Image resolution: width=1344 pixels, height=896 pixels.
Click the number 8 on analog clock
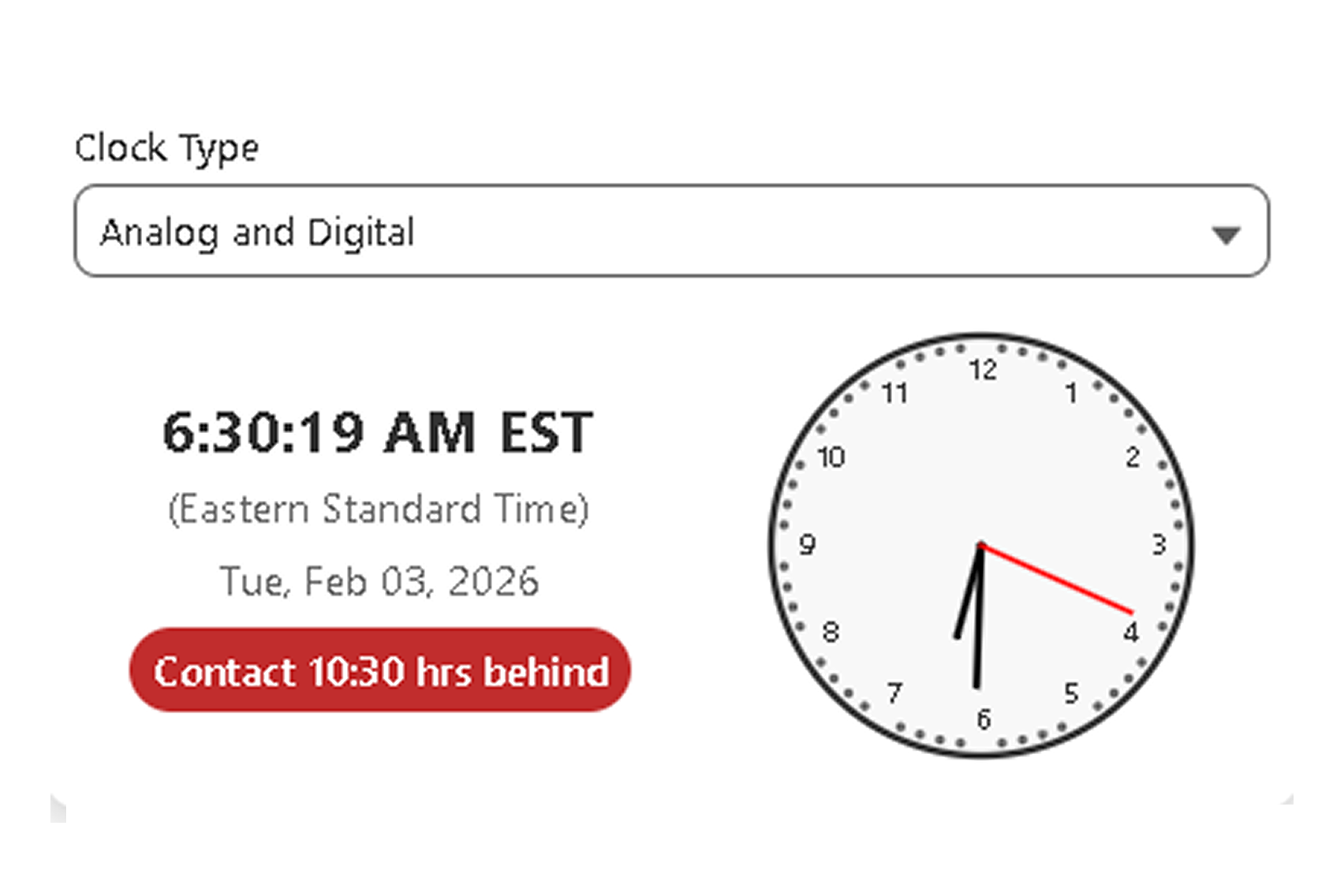(x=831, y=632)
